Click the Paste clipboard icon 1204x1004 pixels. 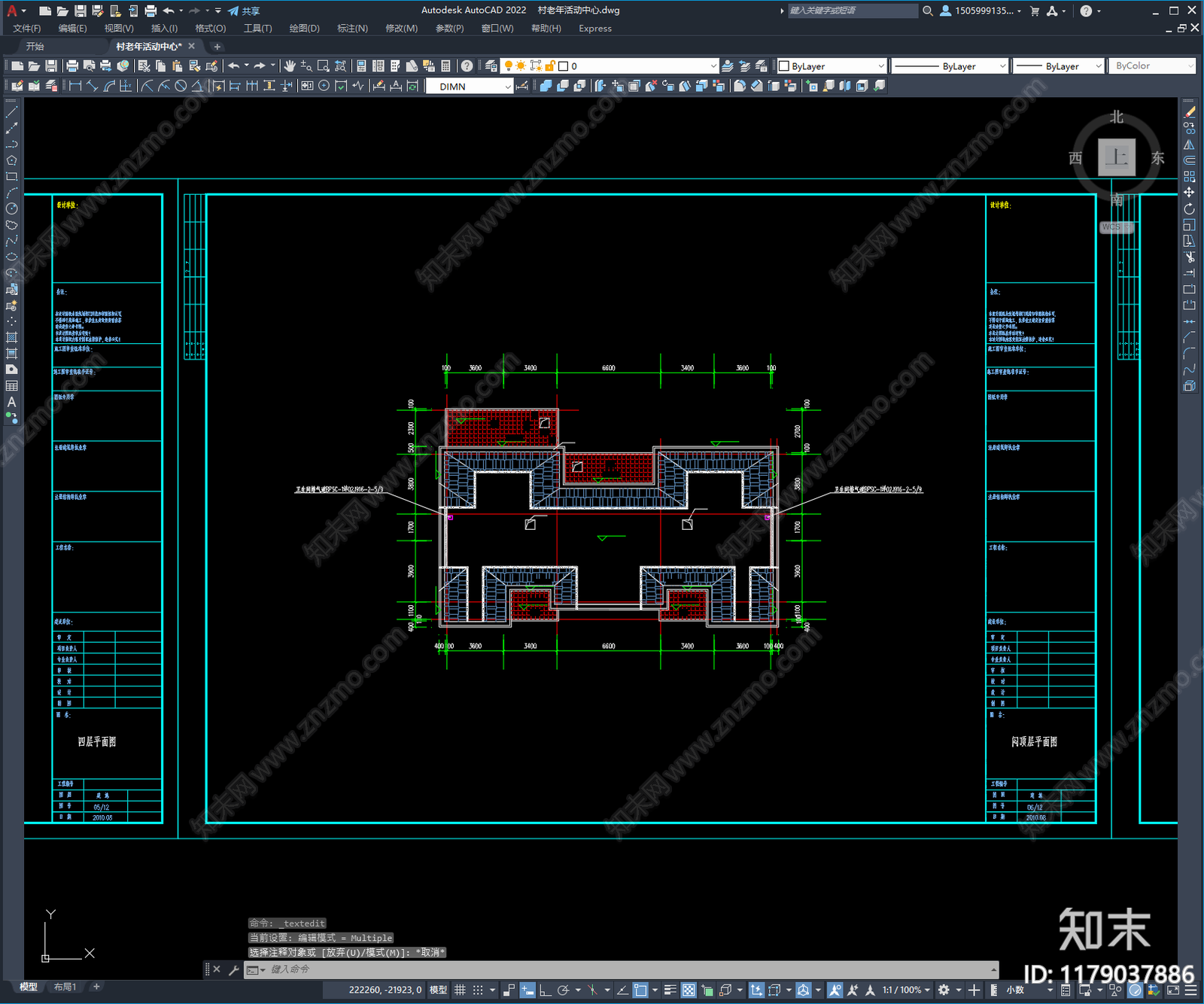[x=177, y=66]
